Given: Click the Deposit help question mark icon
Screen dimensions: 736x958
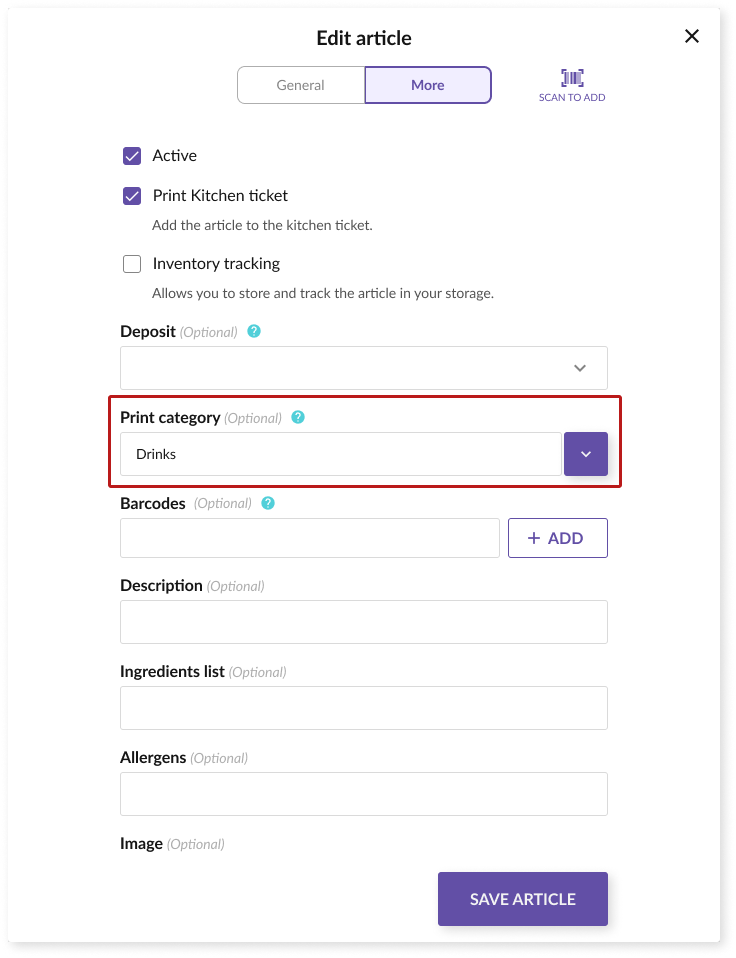Looking at the screenshot, I should 254,331.
